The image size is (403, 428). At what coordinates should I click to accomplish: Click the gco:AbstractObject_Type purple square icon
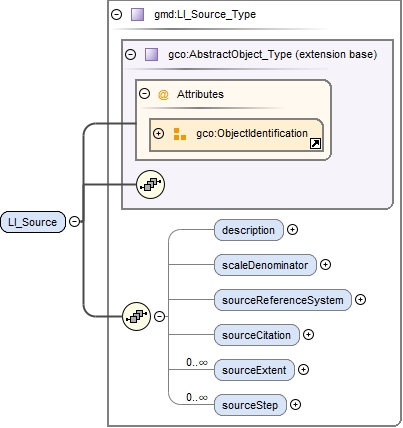[x=151, y=54]
